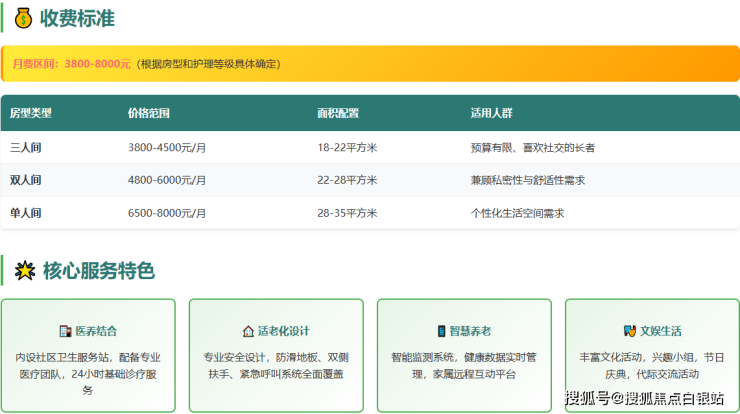Image resolution: width=740 pixels, height=414 pixels.
Task: Click the money bag icon beside 收费标准
Action: pos(23,18)
